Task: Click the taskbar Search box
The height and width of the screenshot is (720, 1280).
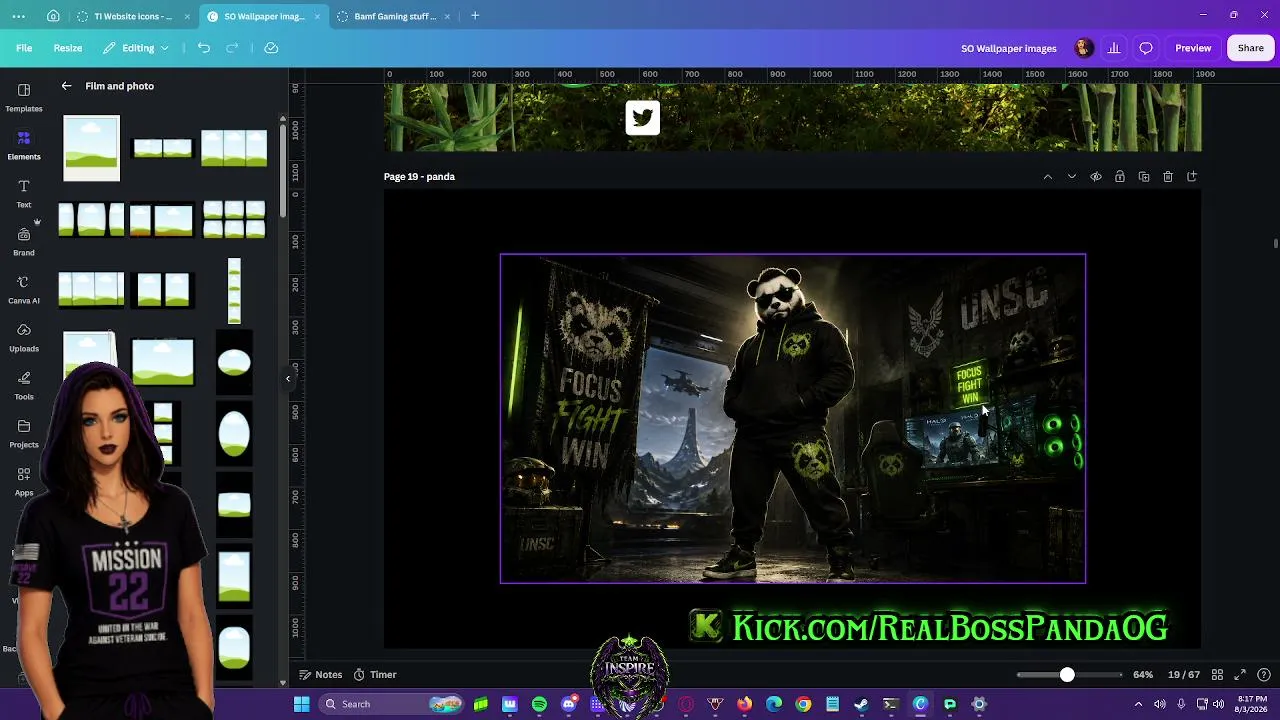Action: click(x=392, y=704)
